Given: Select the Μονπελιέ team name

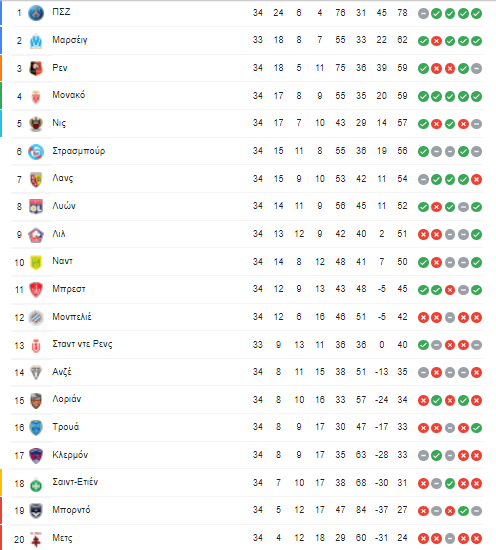Looking at the screenshot, I should point(72,317).
